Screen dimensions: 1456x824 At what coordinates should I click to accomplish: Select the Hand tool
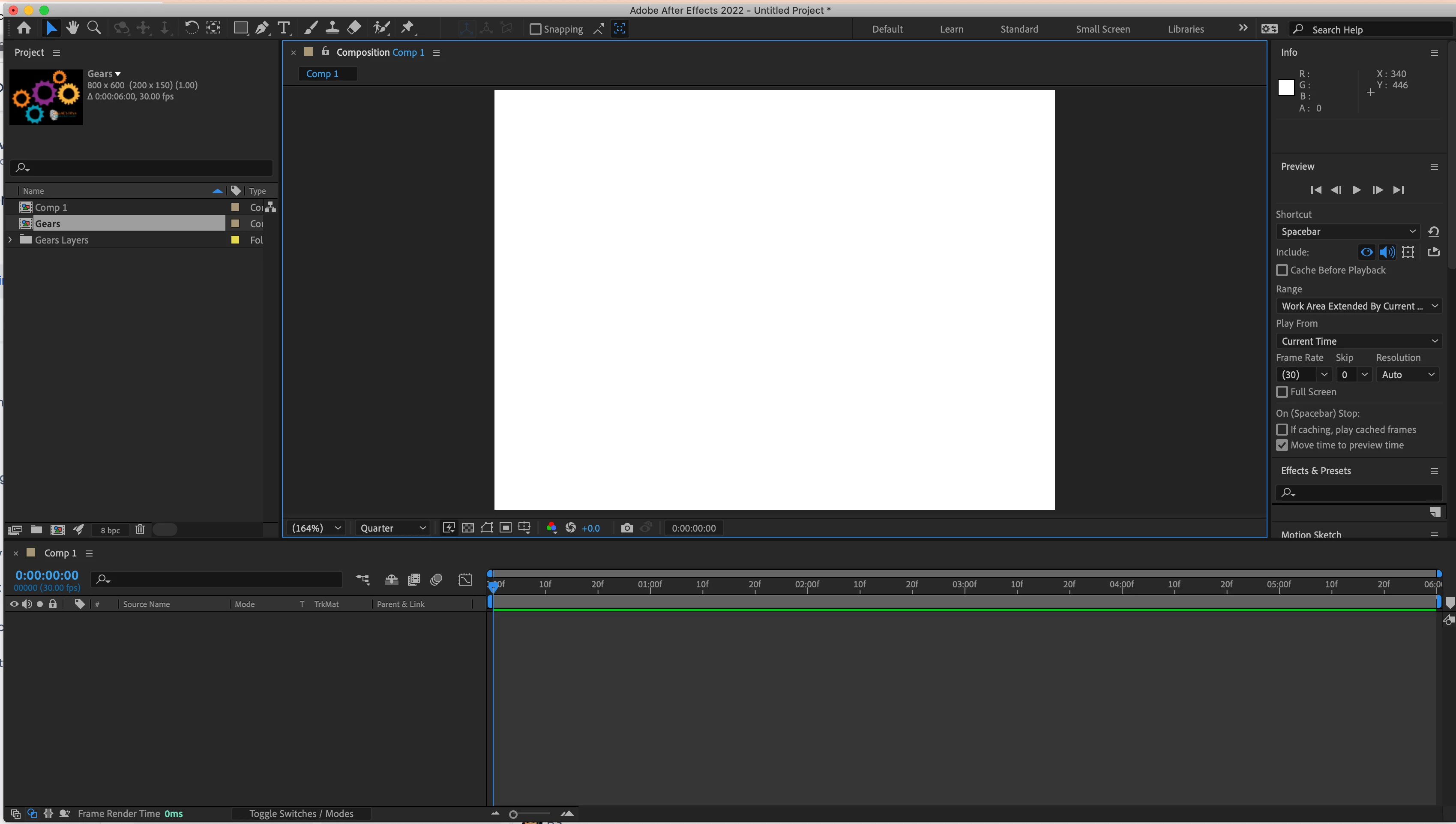click(x=72, y=28)
